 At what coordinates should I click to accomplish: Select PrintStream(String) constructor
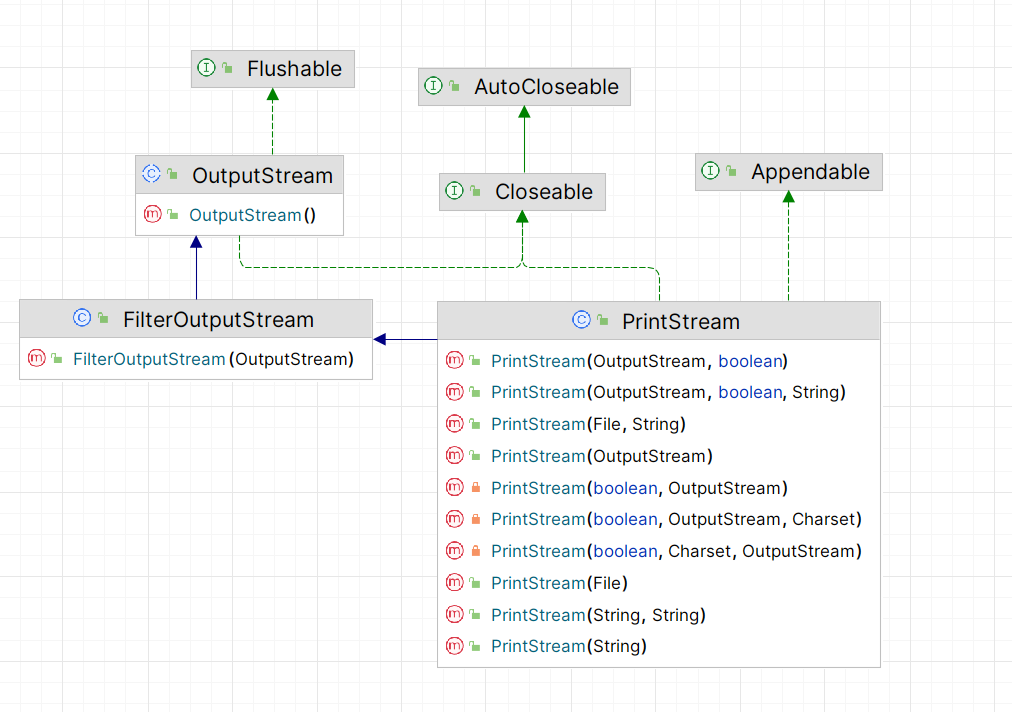tap(659, 646)
